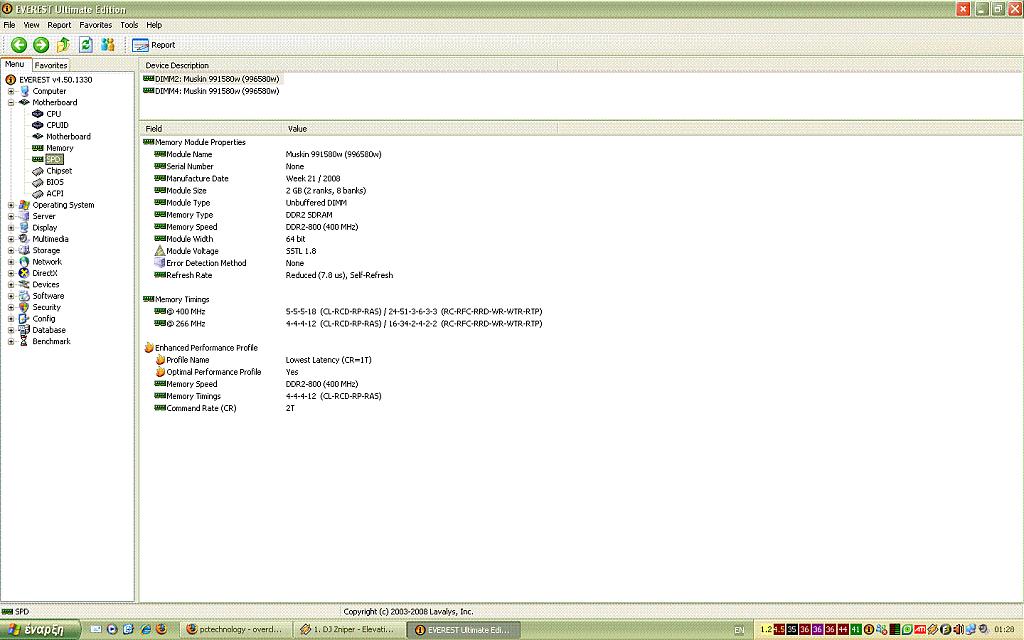Click the green Back arrow toolbar icon
Screen dimensions: 1024x640
tap(19, 44)
